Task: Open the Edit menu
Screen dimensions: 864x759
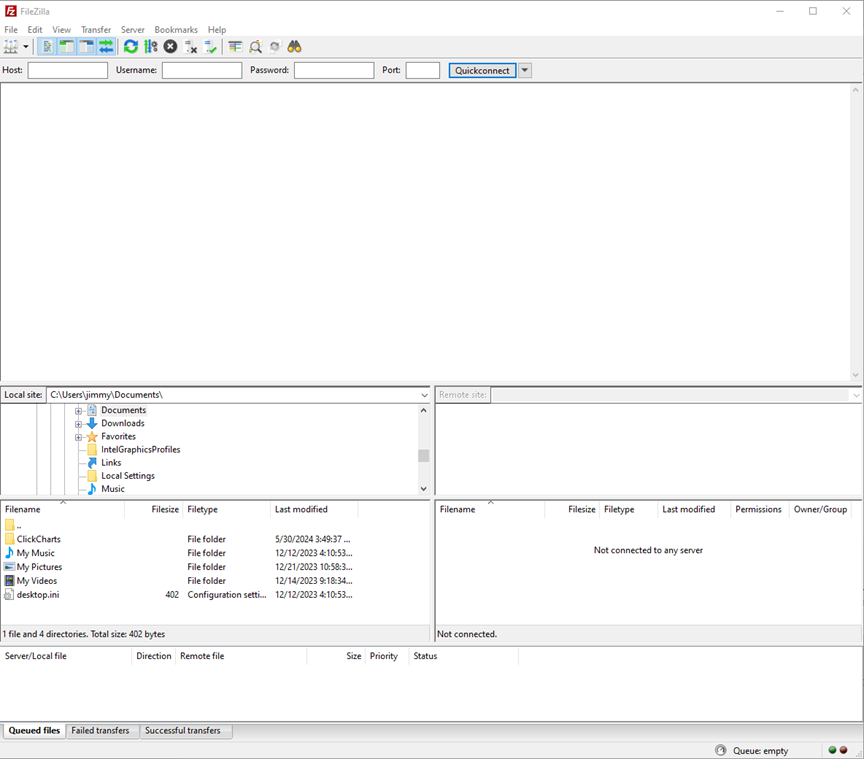Action: (35, 30)
